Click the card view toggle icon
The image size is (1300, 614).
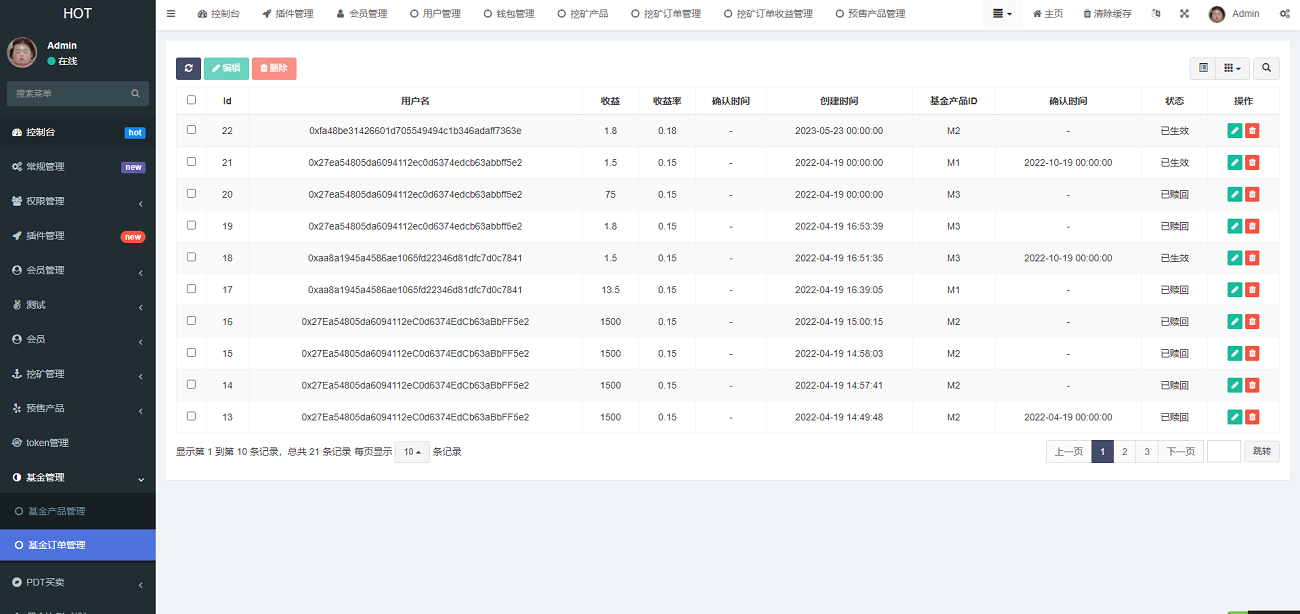click(x=1203, y=68)
